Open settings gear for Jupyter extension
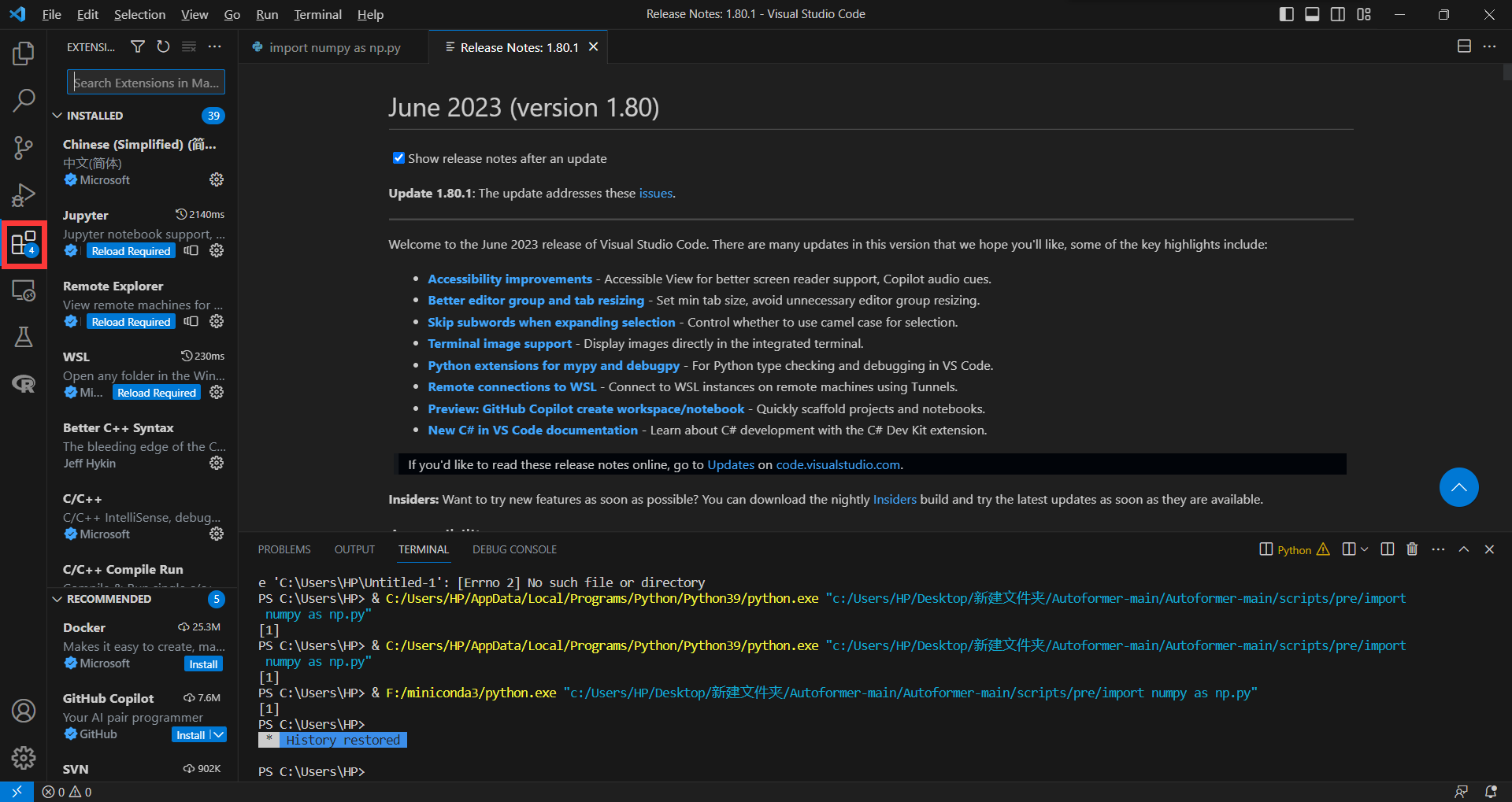 pos(217,251)
